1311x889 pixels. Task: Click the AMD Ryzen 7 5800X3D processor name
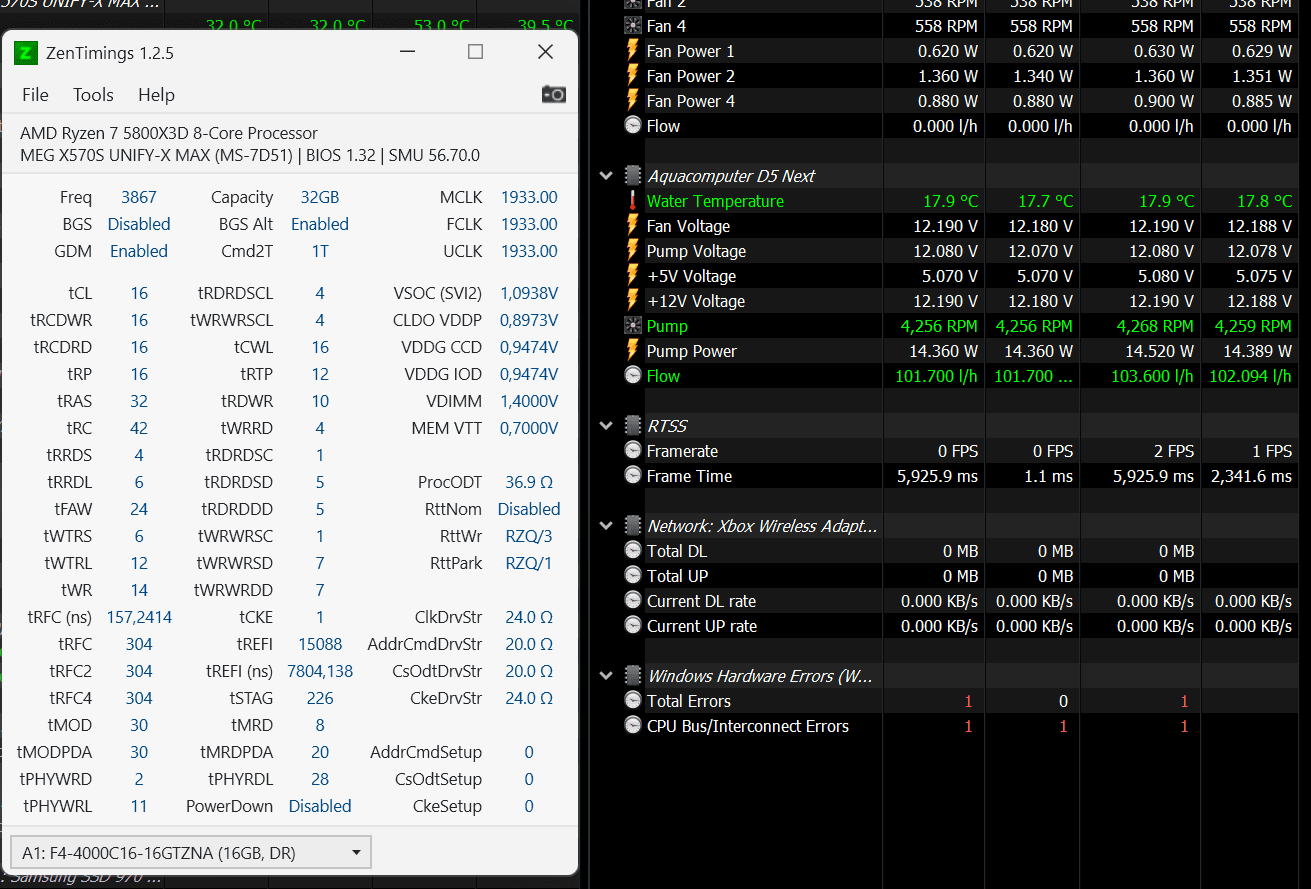[169, 133]
